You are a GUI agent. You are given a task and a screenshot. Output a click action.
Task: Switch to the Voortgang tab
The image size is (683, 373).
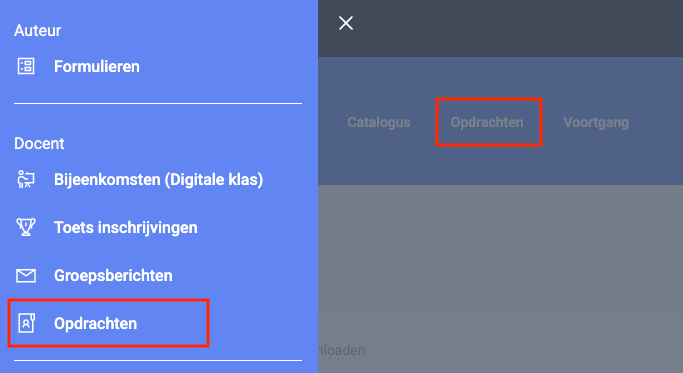(596, 122)
